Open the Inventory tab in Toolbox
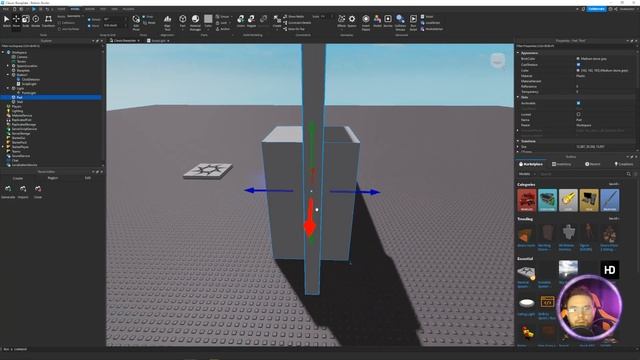The image size is (640, 360). click(x=562, y=164)
